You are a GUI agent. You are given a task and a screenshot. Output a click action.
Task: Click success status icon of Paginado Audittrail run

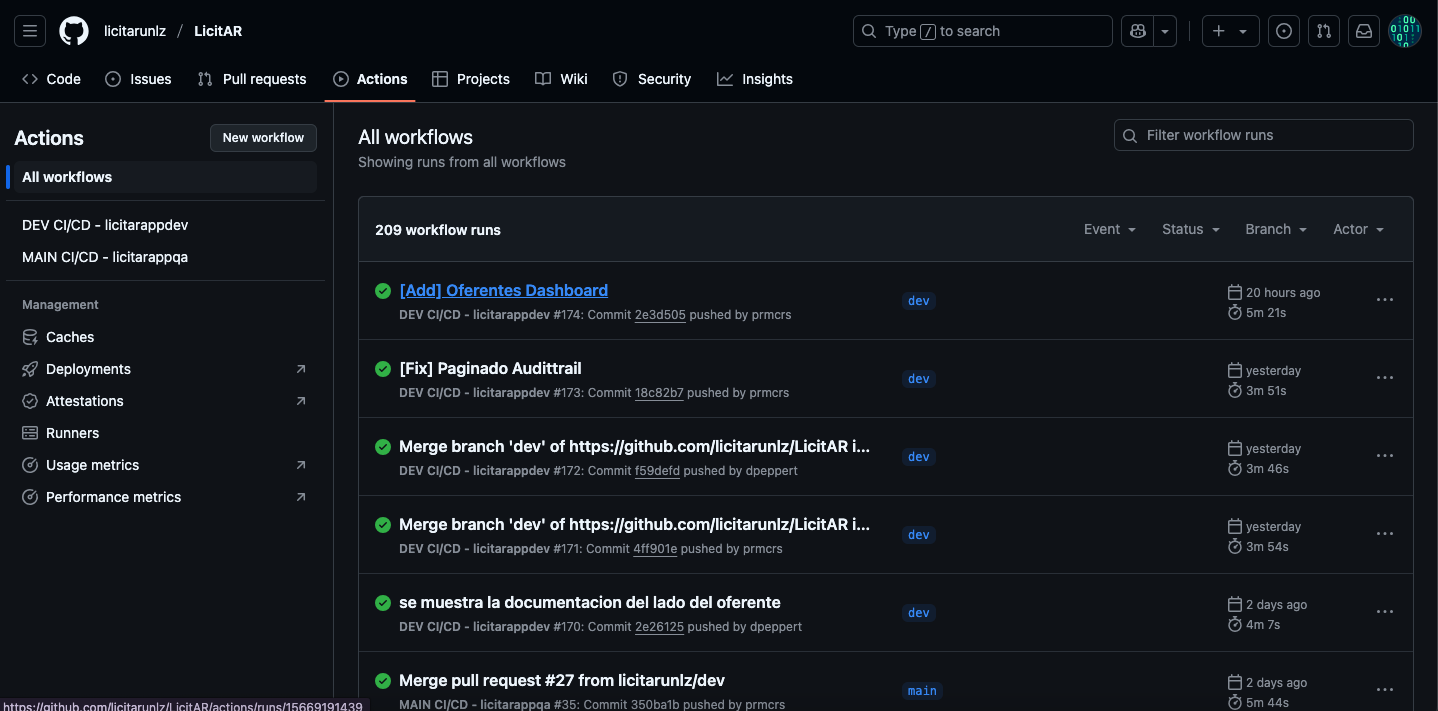[383, 369]
